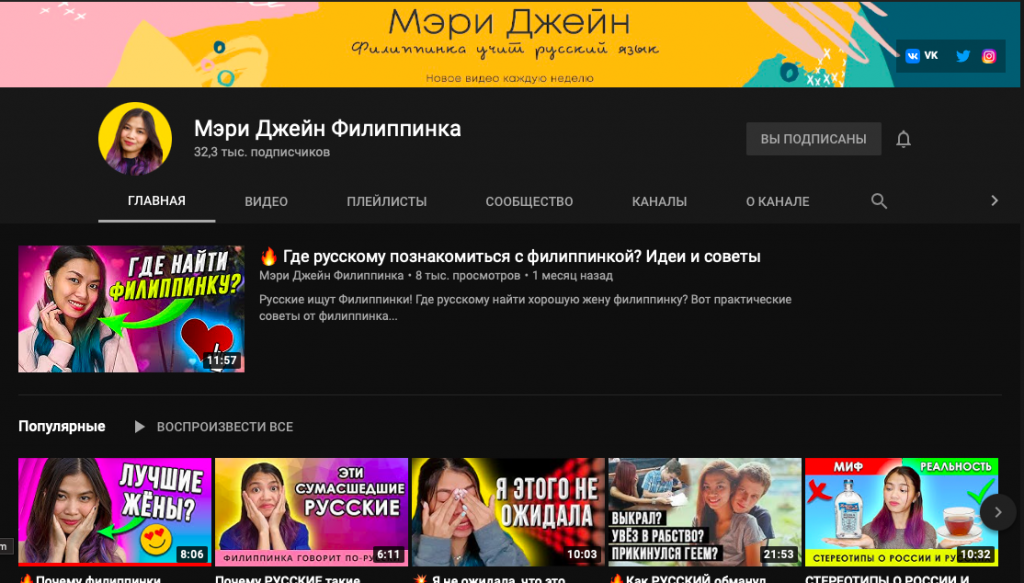Open the Я ЭТОГО НЕ ОЖИДАЛА thumbnail
Viewport: 1024px width, 583px height.
pyautogui.click(x=508, y=512)
